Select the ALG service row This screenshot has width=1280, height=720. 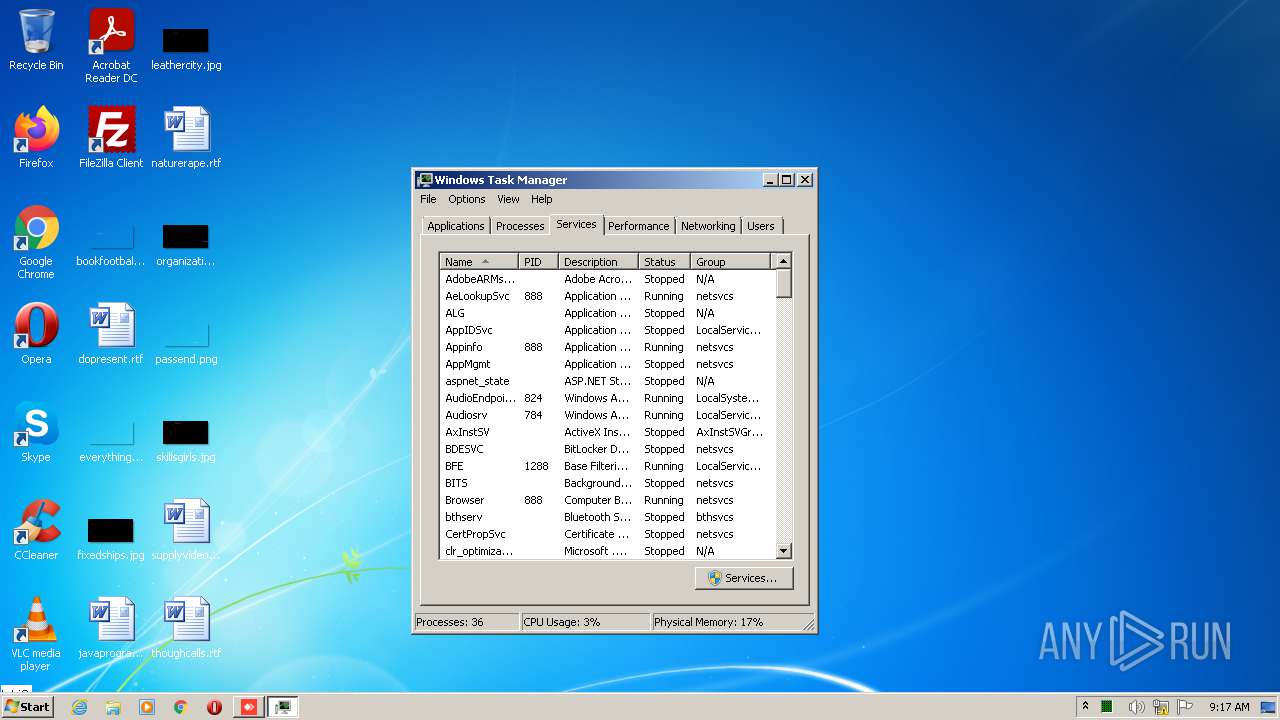click(607, 313)
